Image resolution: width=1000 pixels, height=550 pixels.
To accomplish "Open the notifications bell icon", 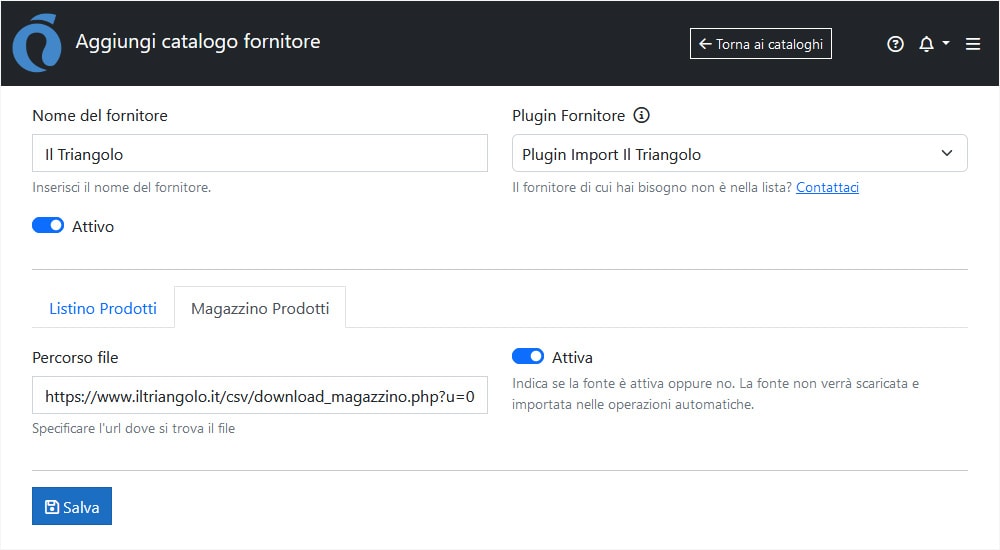I will [x=926, y=44].
